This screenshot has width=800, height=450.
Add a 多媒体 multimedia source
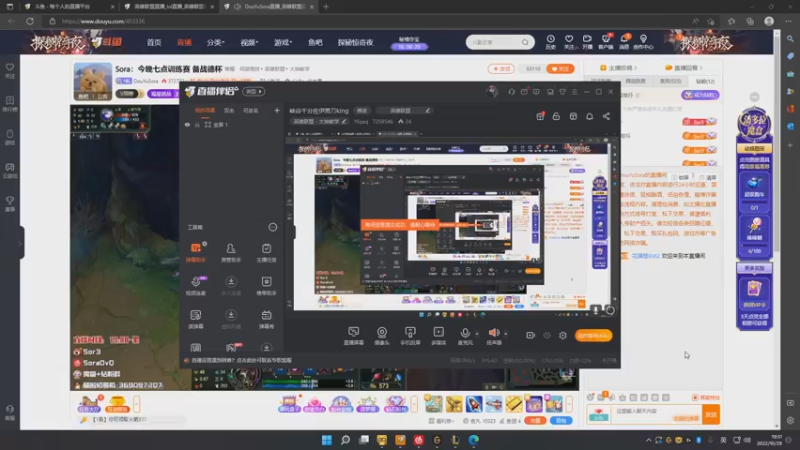[438, 336]
